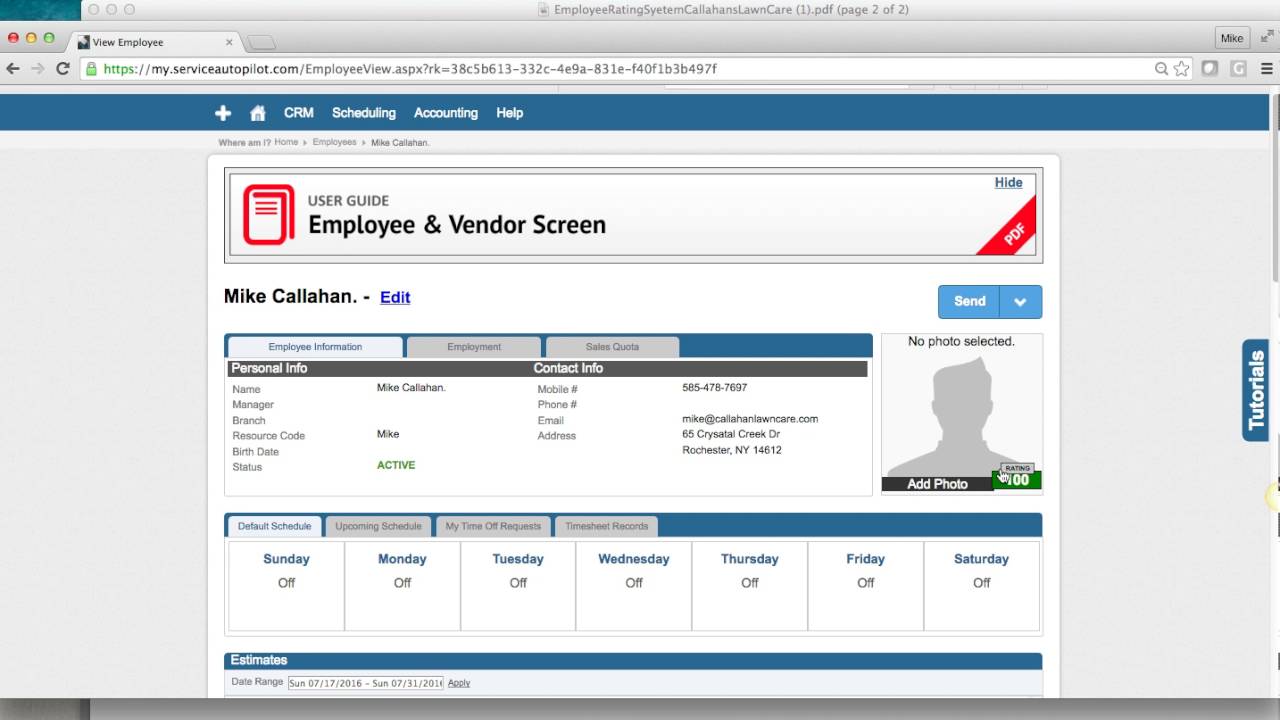Click the green RATING badge on photo

tap(1017, 479)
